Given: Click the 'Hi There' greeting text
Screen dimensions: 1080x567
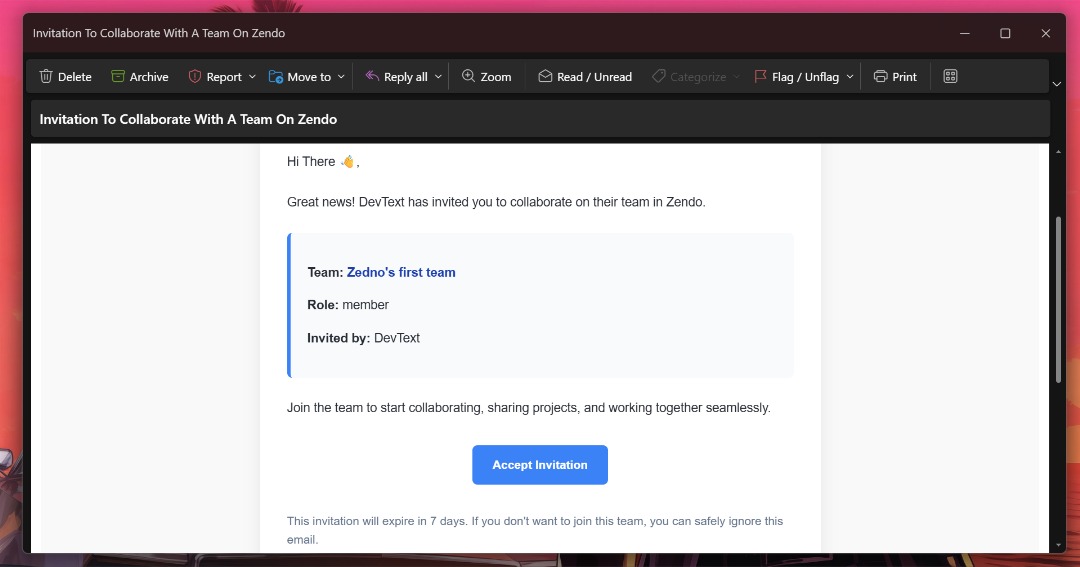Looking at the screenshot, I should click(x=323, y=161).
